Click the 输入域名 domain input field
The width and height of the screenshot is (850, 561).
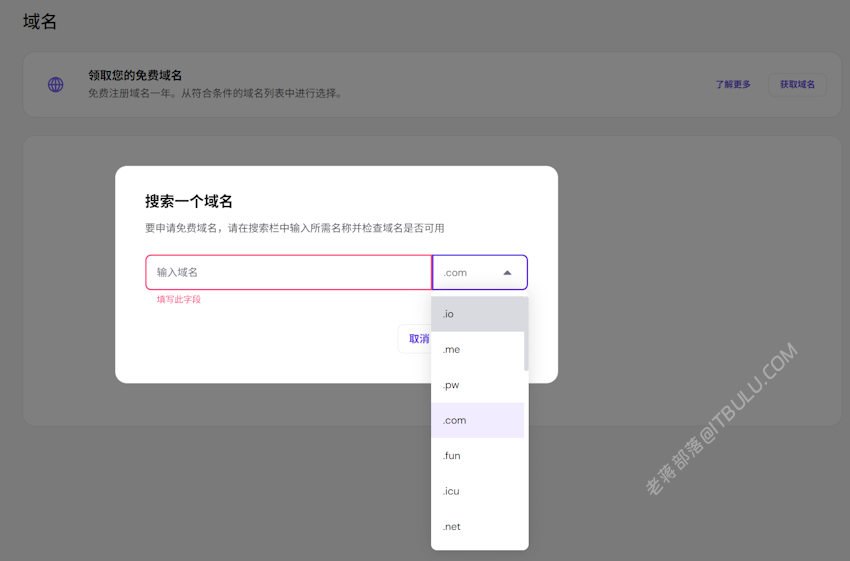tap(288, 272)
